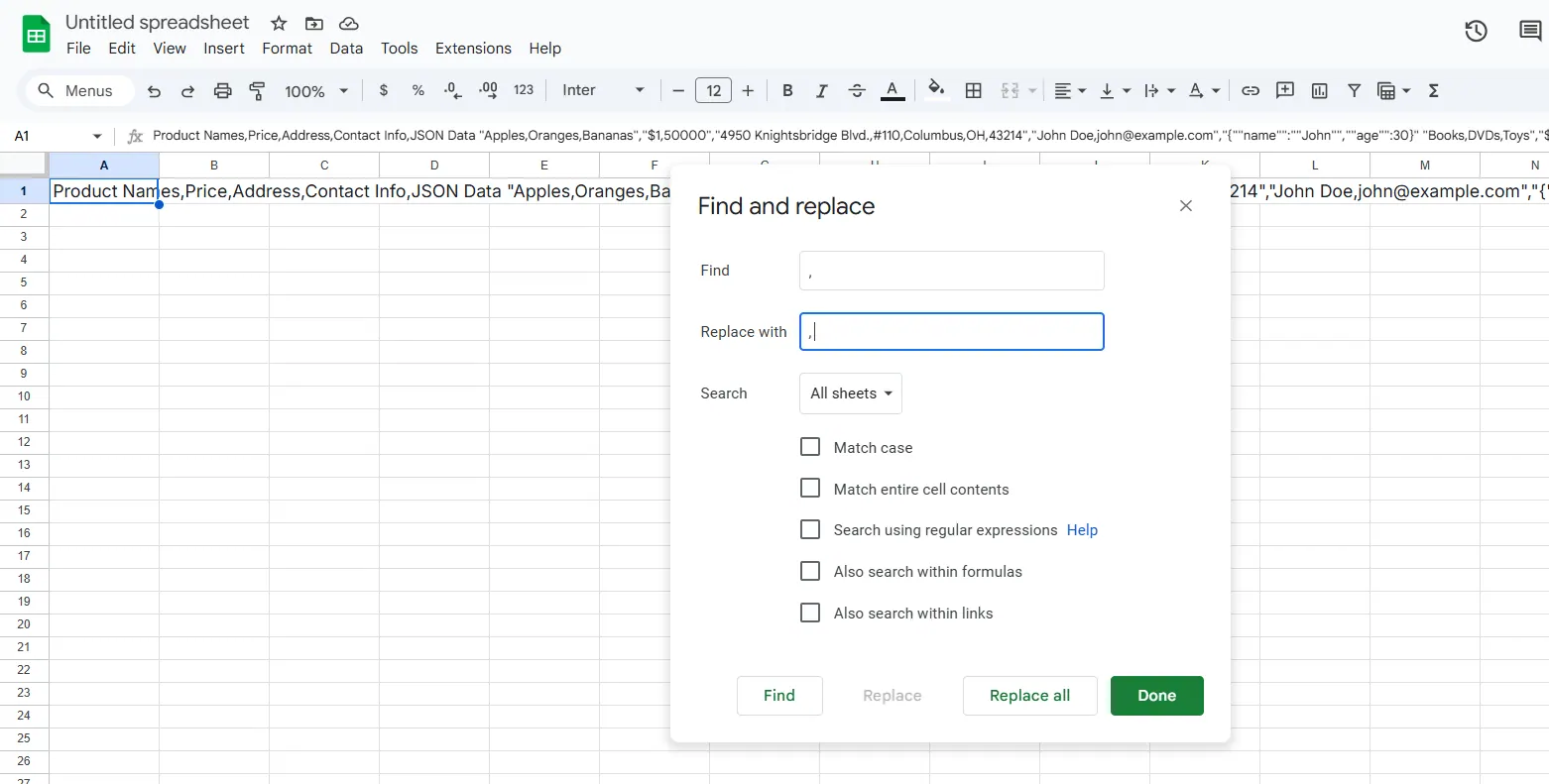Enable Also search within formulas
This screenshot has height=784, width=1549.
pos(810,572)
